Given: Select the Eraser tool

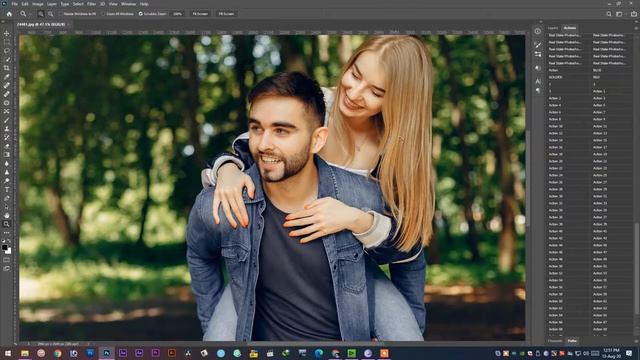Looking at the screenshot, I should click(7, 146).
